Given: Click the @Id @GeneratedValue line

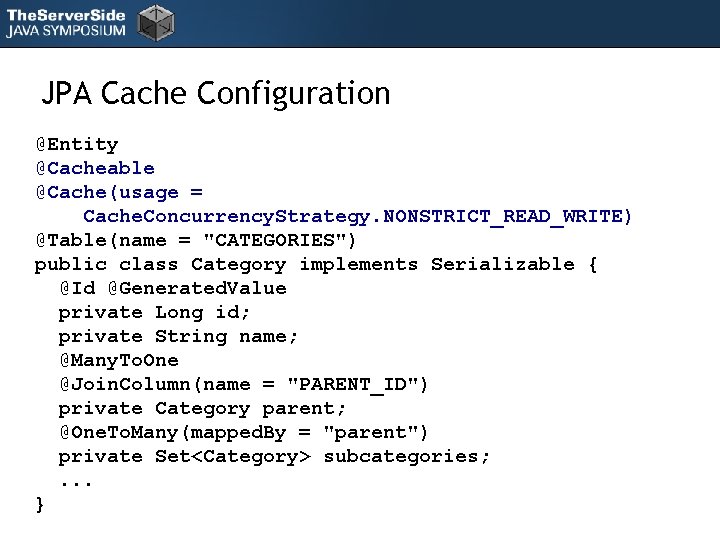Looking at the screenshot, I should (x=172, y=288).
